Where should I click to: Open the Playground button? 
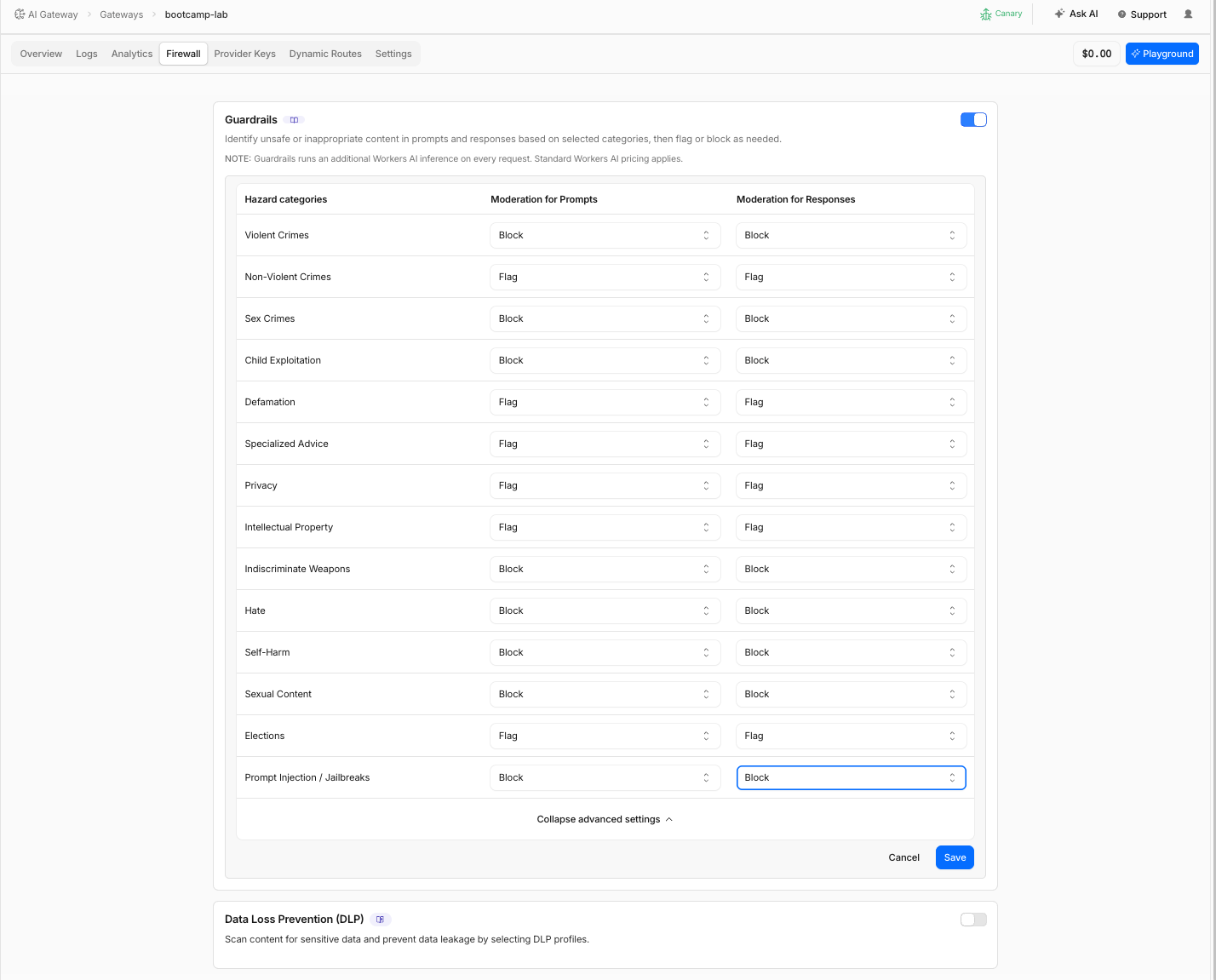coord(1162,54)
